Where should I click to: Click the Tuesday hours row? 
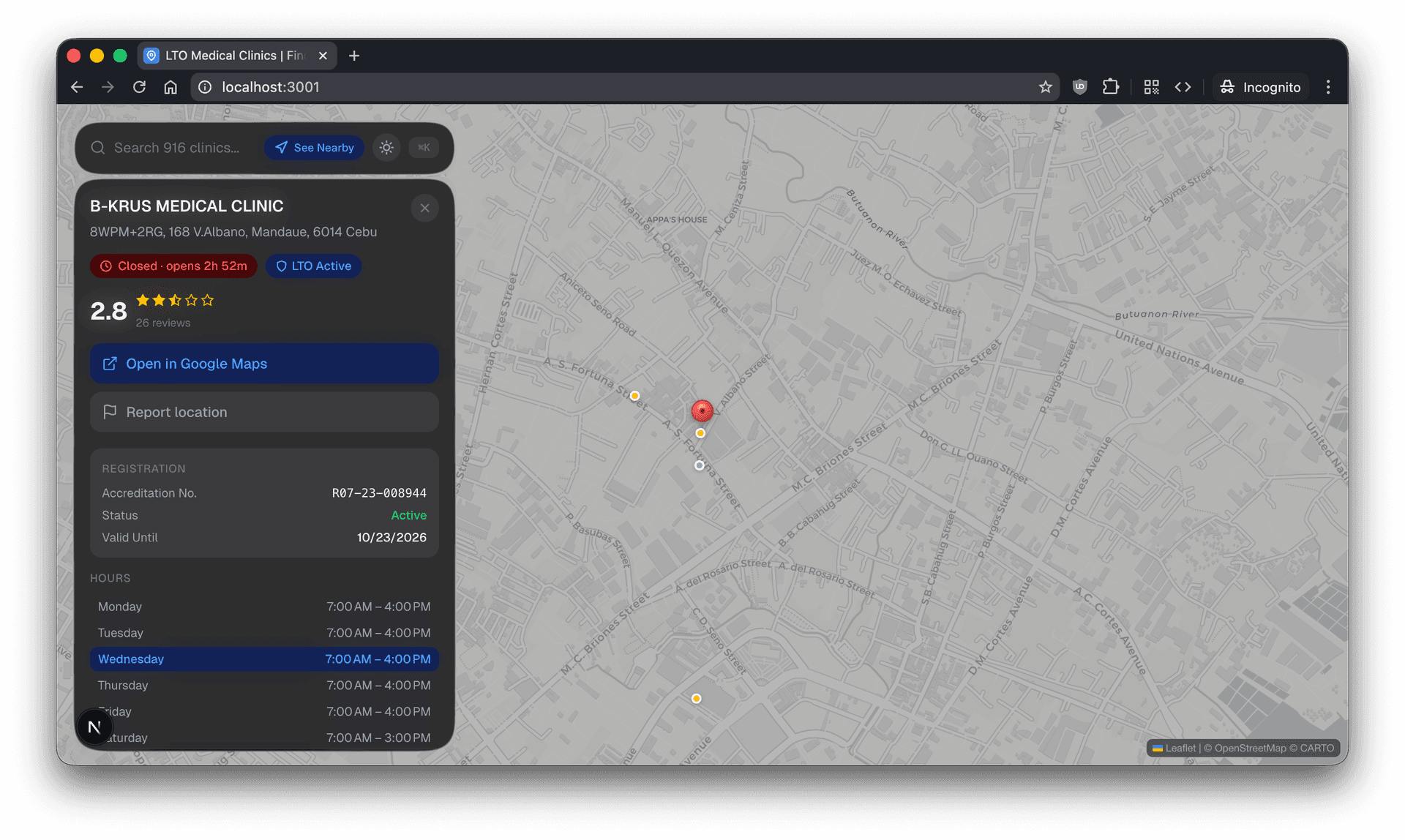[x=264, y=633]
